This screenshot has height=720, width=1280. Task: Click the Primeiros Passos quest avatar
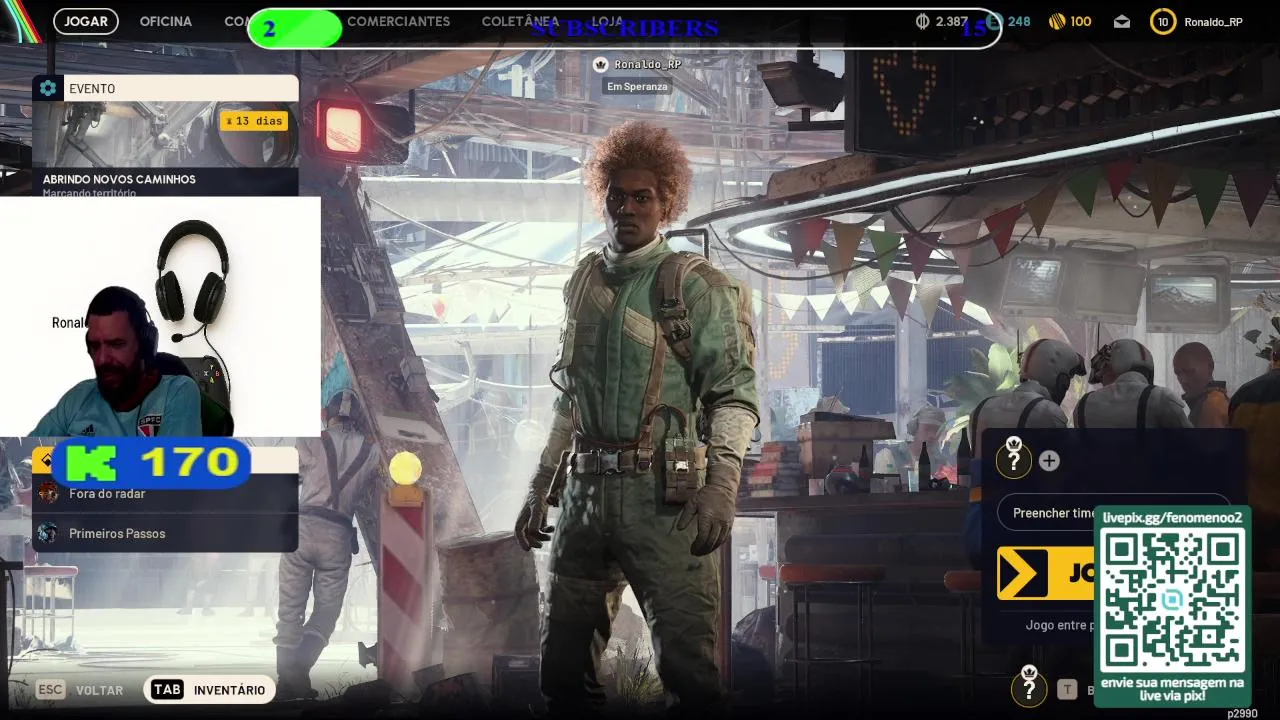[x=47, y=534]
